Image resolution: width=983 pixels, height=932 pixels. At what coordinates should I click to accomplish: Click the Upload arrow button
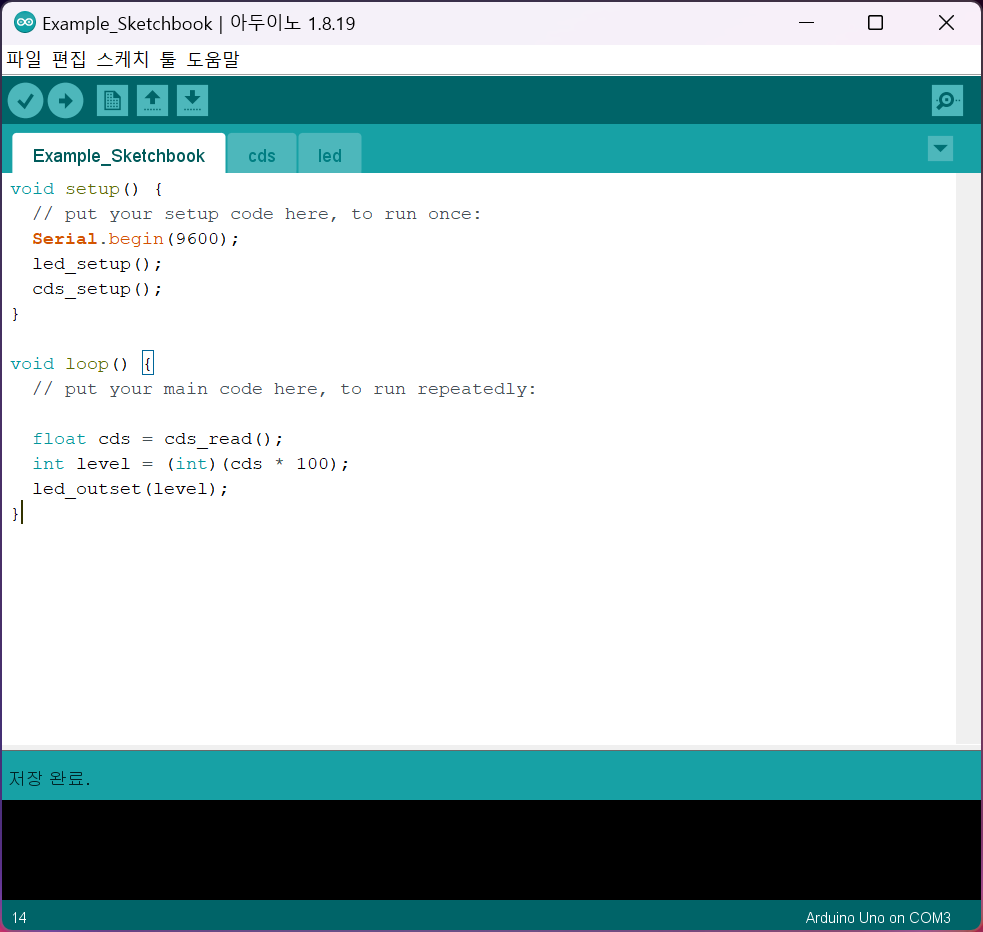coord(66,100)
